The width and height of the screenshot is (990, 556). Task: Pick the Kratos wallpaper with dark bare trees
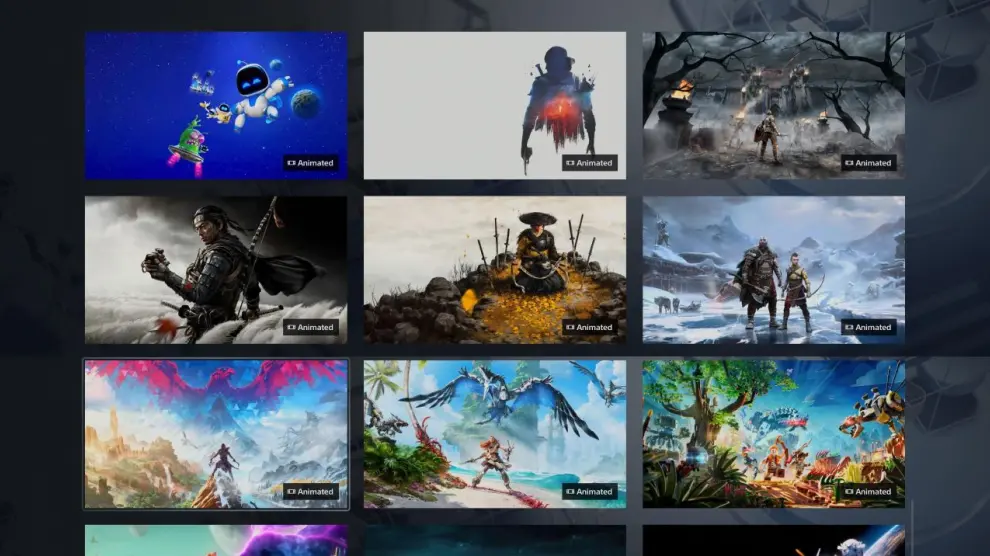pos(773,105)
